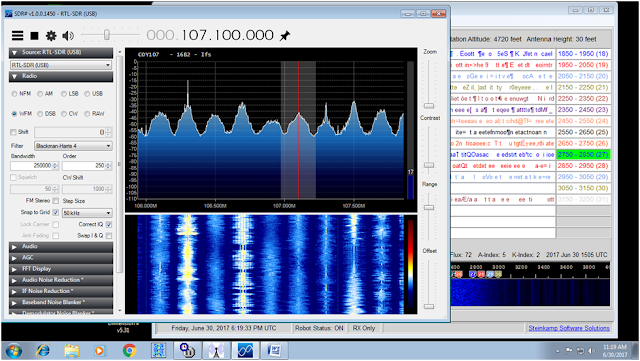Screen dimensions: 640x361
Task: Click the taskbar clock showing 11:19 AM
Action: coord(615,351)
